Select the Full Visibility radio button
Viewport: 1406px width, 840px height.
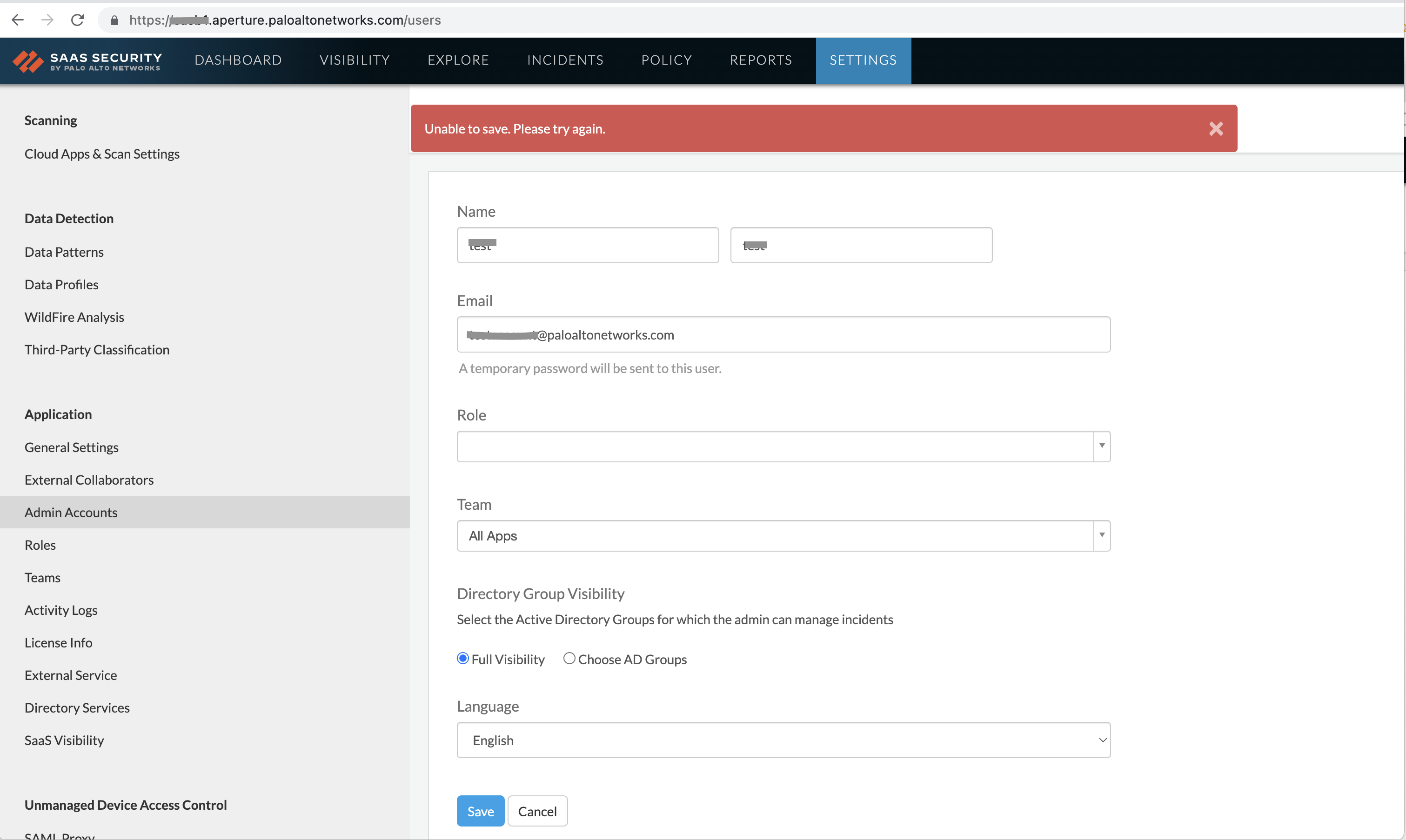[463, 658]
